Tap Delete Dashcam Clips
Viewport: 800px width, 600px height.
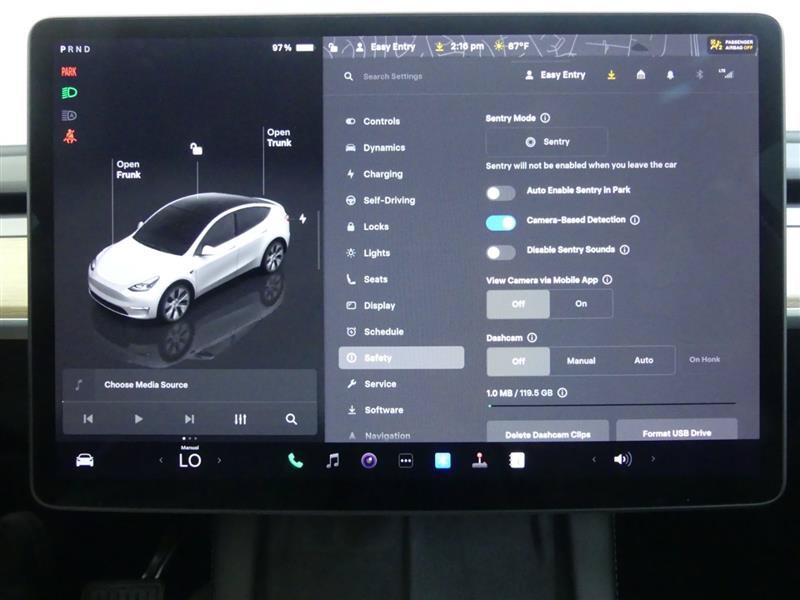tap(548, 432)
